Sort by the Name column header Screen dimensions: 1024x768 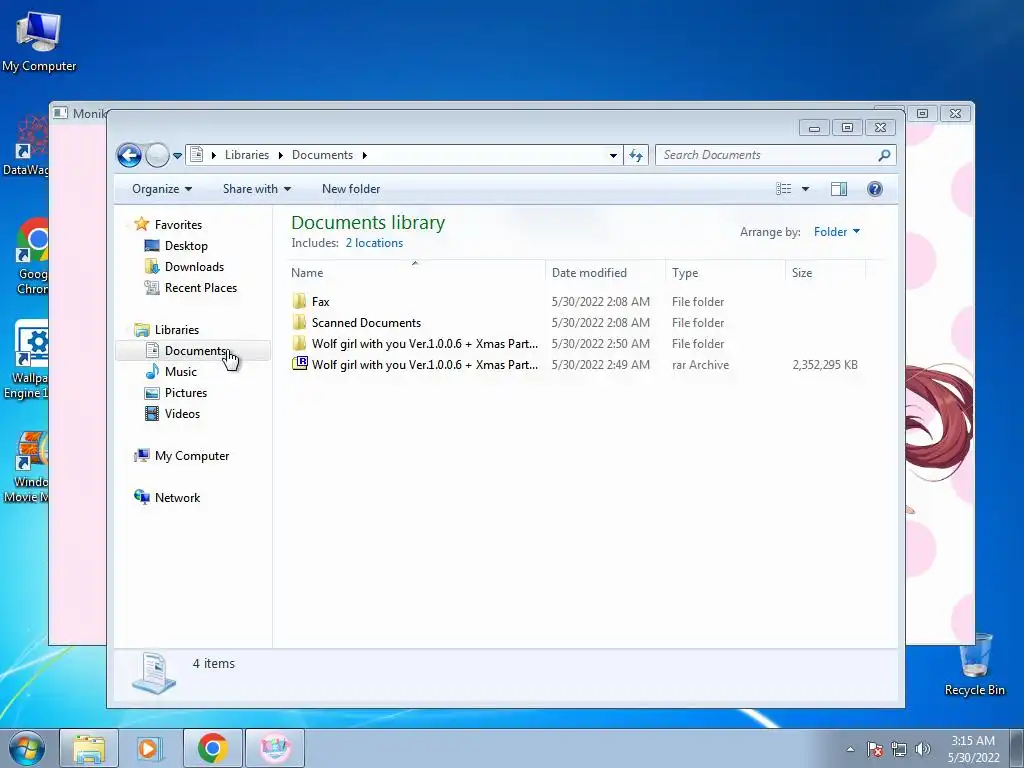pos(415,272)
